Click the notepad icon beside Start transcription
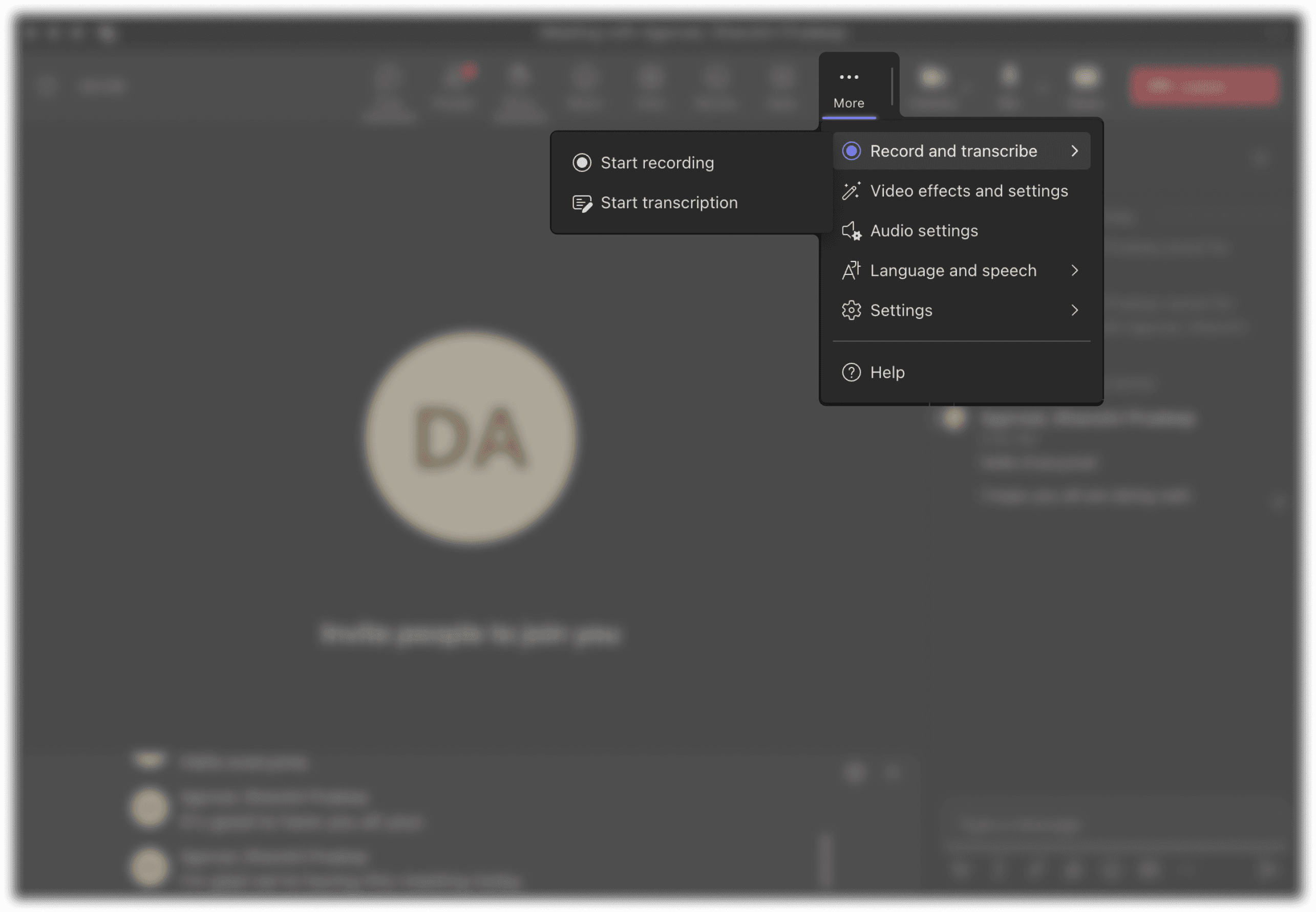This screenshot has width=1316, height=912. click(582, 203)
